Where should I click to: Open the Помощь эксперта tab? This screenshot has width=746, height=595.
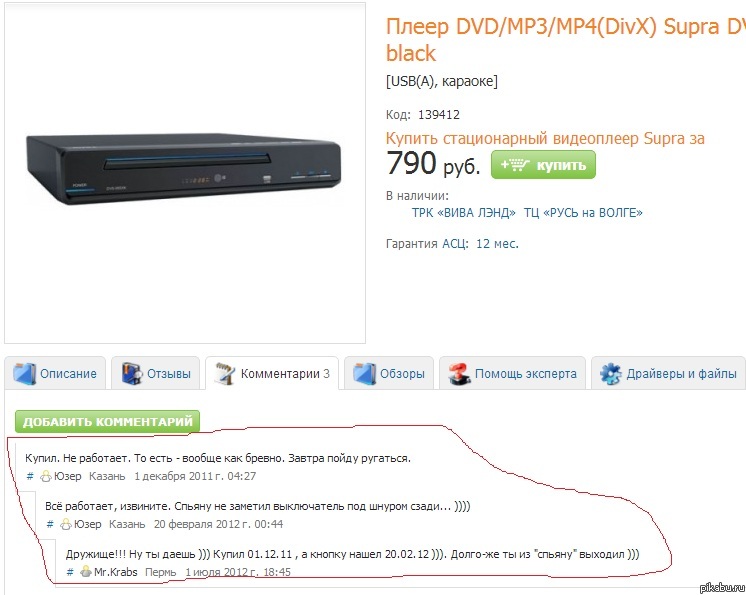pyautogui.click(x=512, y=373)
